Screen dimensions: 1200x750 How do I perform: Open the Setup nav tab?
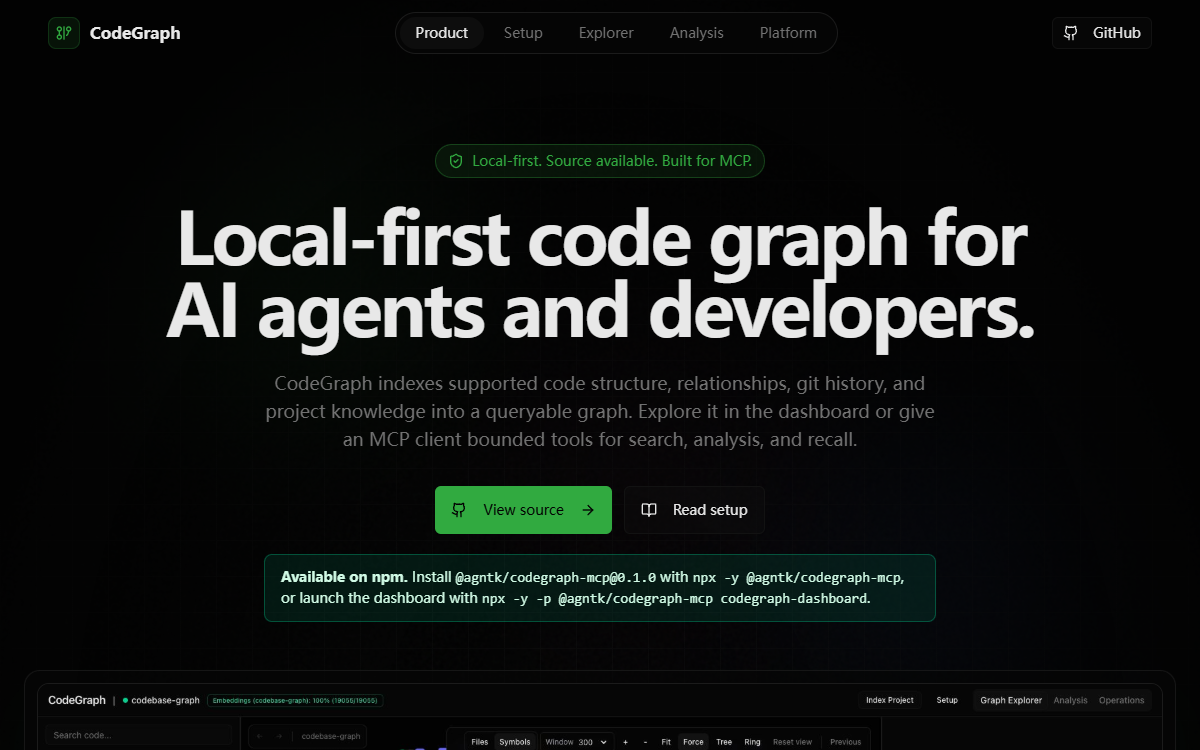pos(523,33)
